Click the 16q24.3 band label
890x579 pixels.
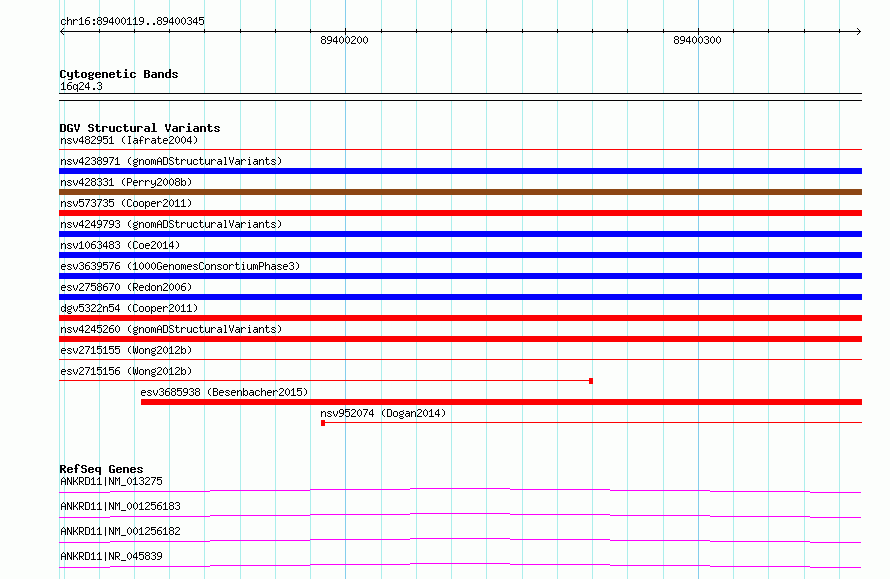tap(81, 86)
